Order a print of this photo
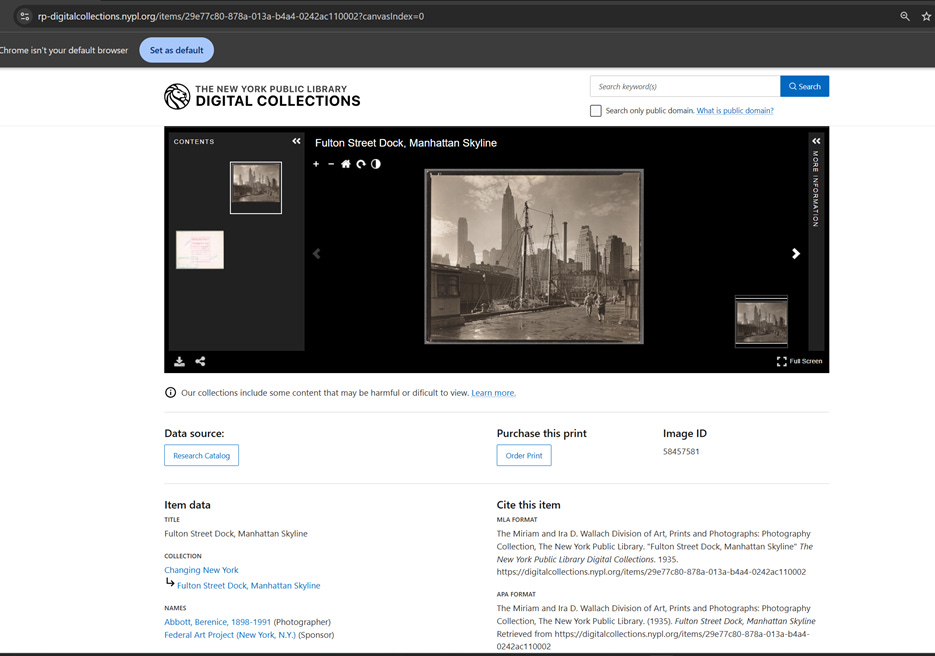Image resolution: width=935 pixels, height=656 pixels. [x=524, y=455]
